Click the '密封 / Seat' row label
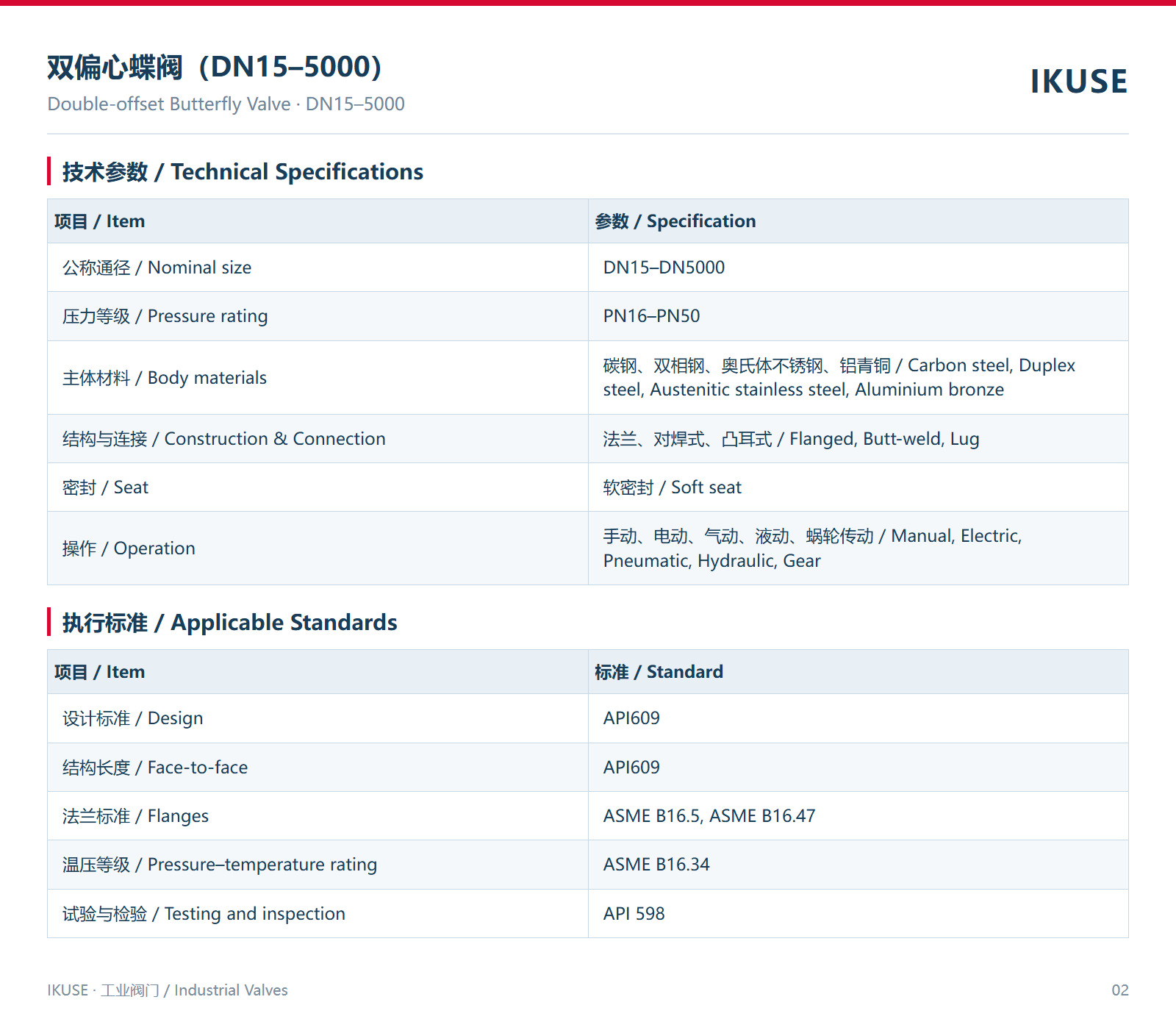1176x1019 pixels. (x=105, y=487)
